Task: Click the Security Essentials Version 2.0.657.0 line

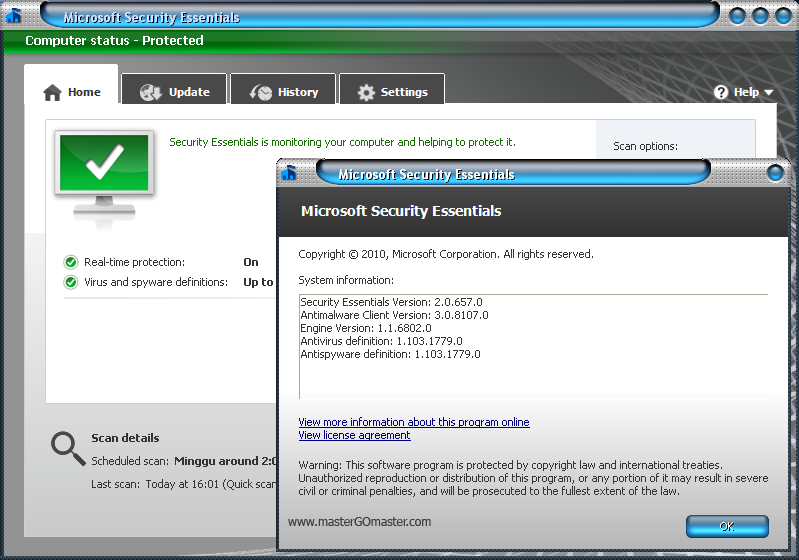Action: (x=391, y=302)
